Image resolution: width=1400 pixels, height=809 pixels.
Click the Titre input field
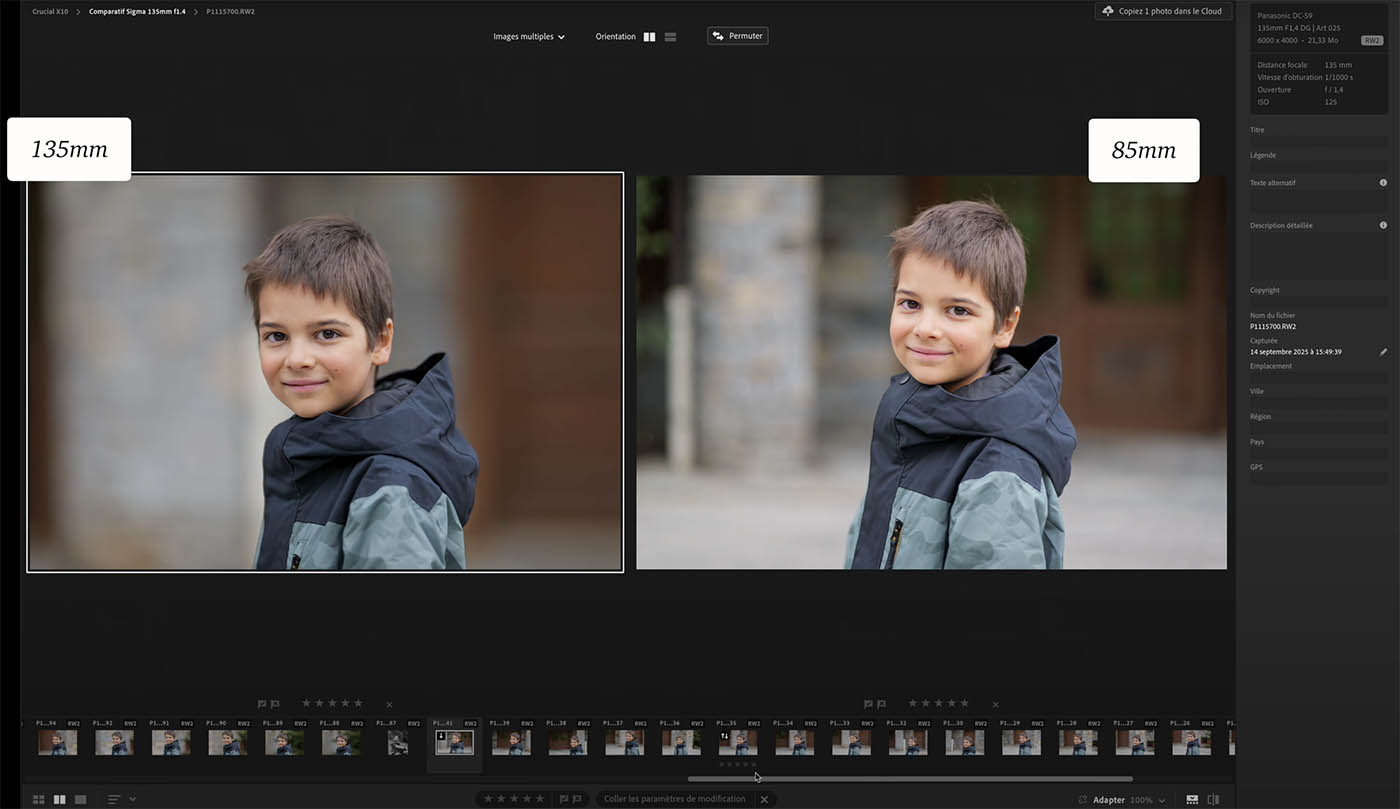click(1317, 142)
